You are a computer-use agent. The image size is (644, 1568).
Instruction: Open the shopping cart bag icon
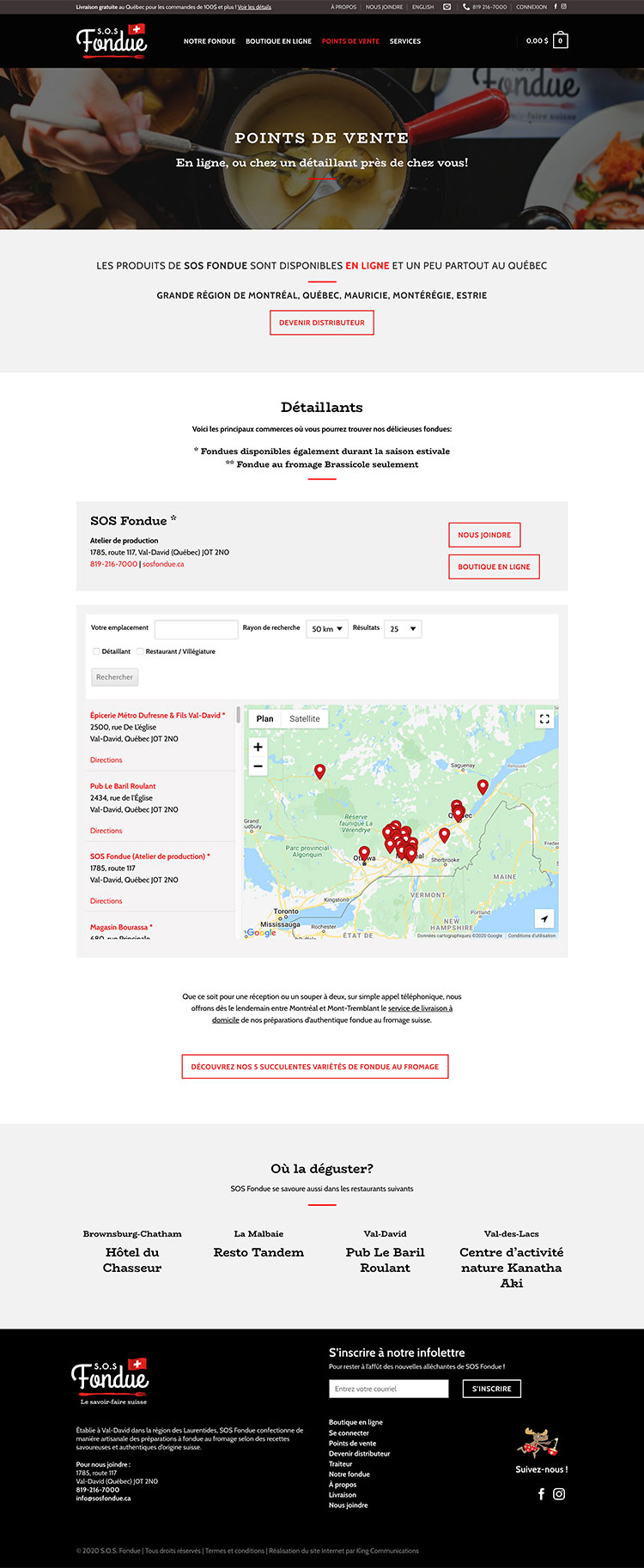[x=561, y=40]
